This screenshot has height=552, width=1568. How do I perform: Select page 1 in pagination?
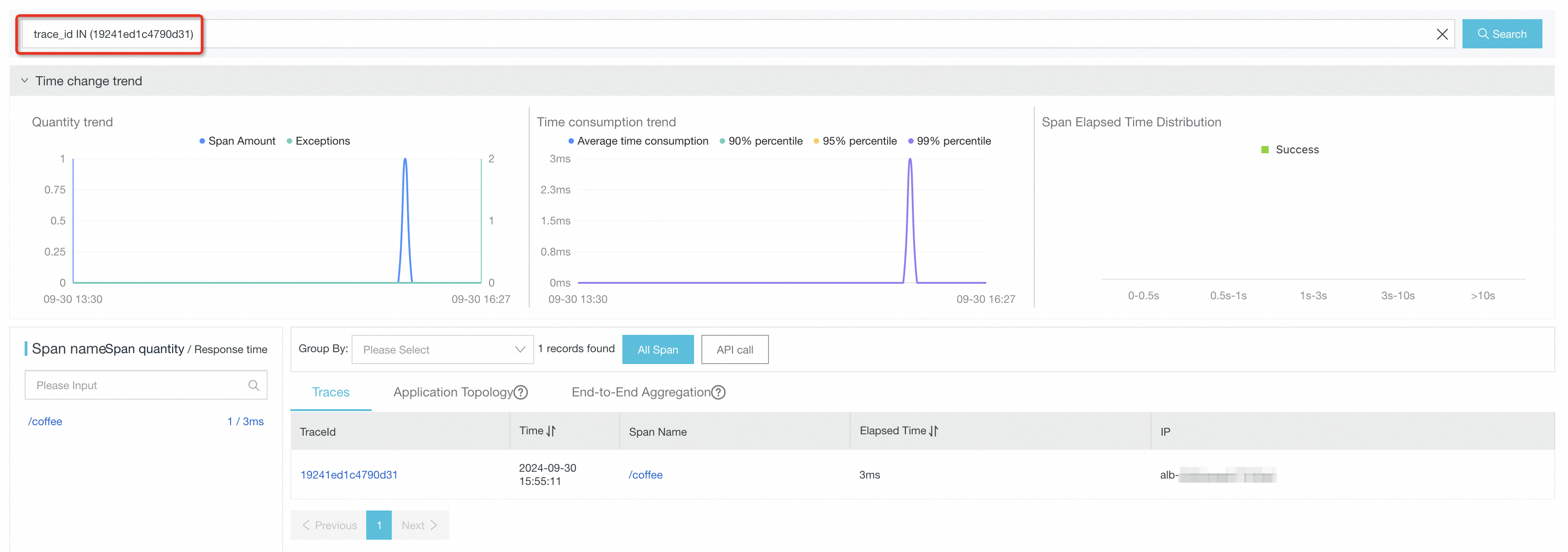click(379, 525)
